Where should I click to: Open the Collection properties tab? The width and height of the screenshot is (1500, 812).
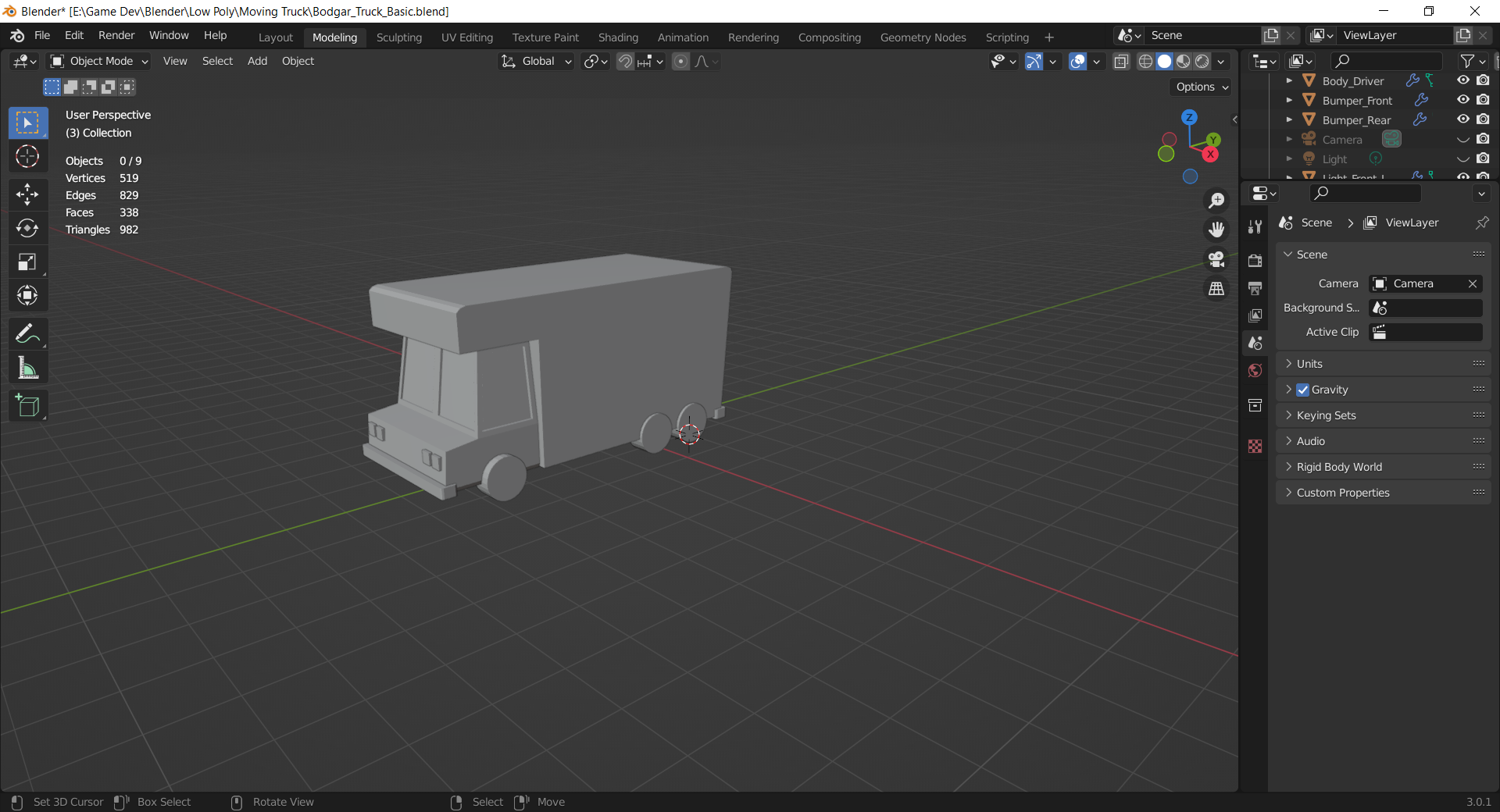tap(1255, 405)
